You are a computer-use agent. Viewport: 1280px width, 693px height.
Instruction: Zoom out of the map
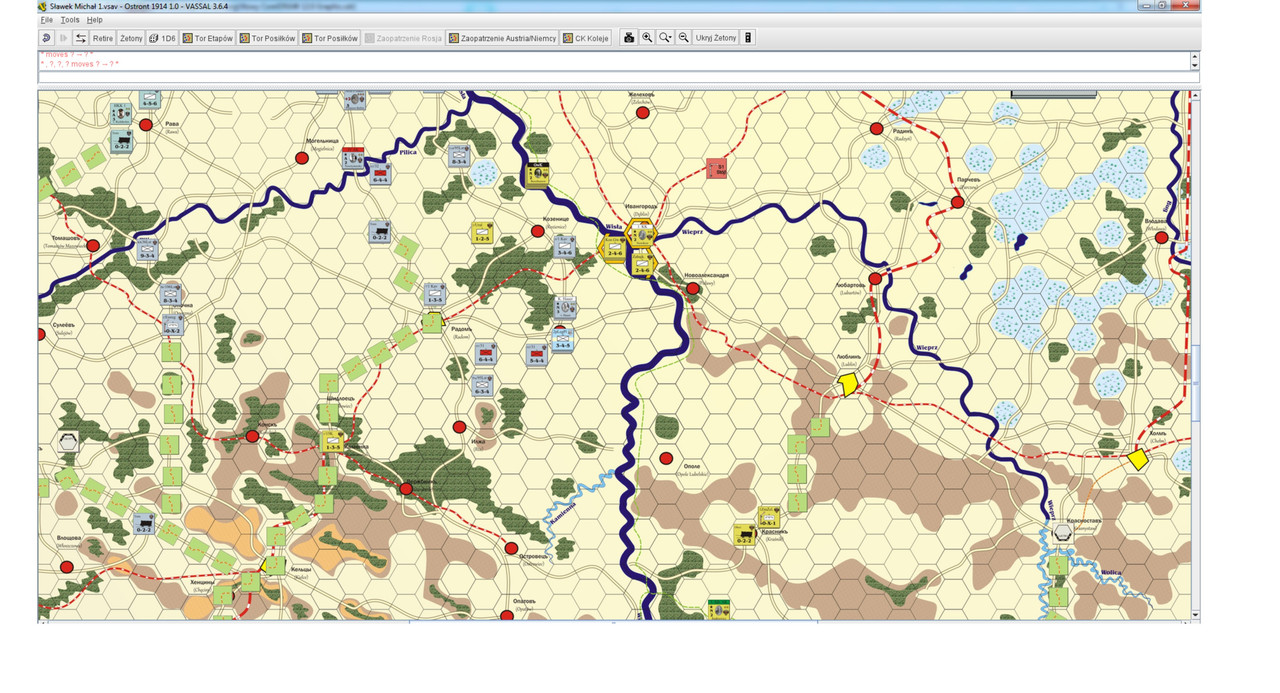coord(683,38)
